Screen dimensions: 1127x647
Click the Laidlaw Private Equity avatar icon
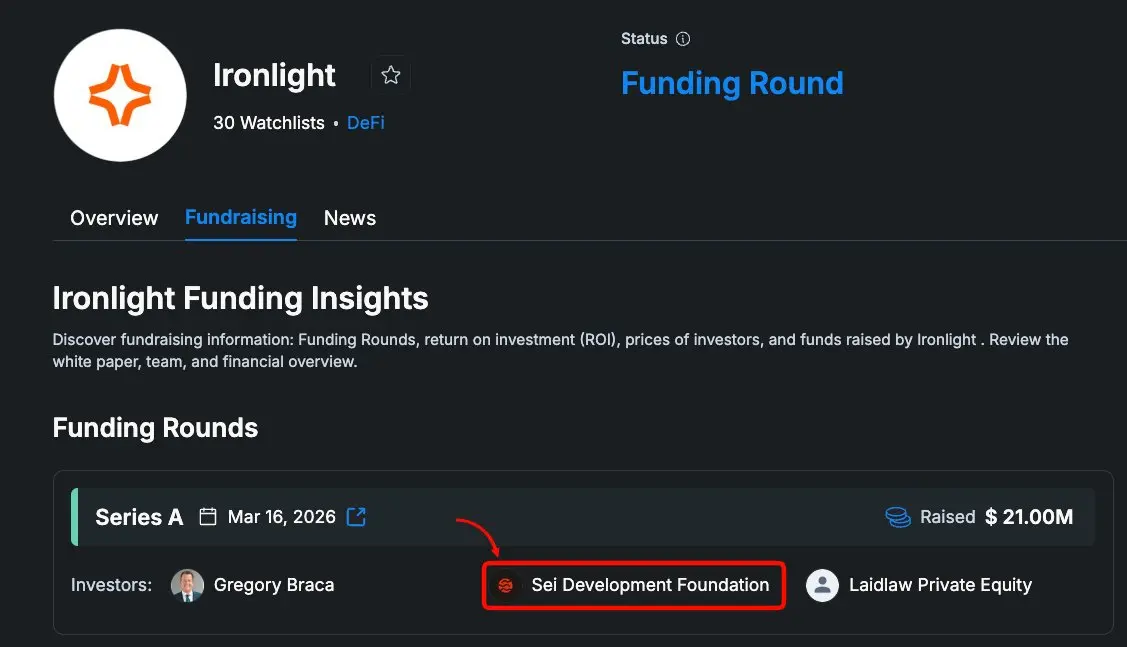[822, 586]
